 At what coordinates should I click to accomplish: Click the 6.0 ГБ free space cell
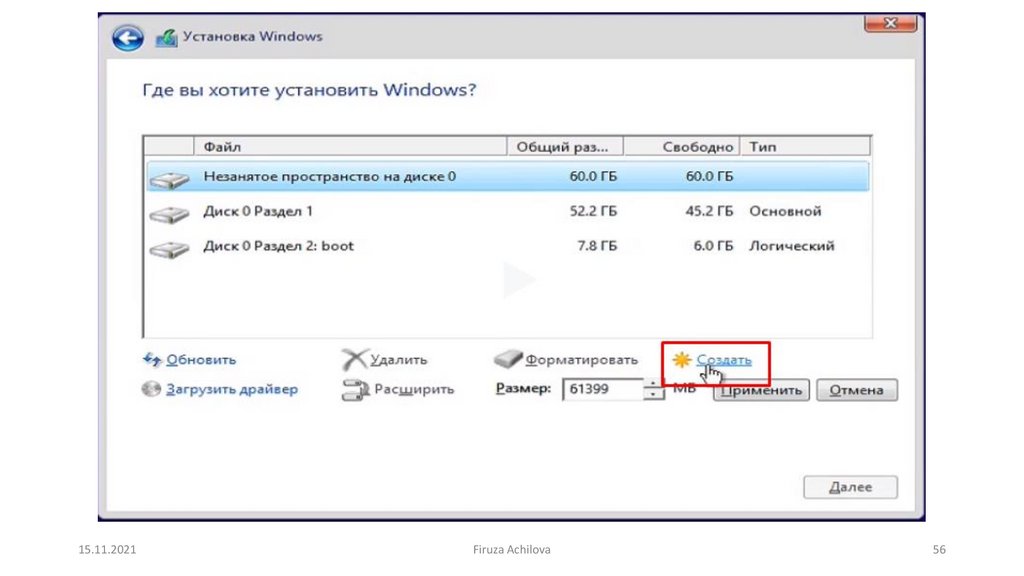tap(713, 246)
